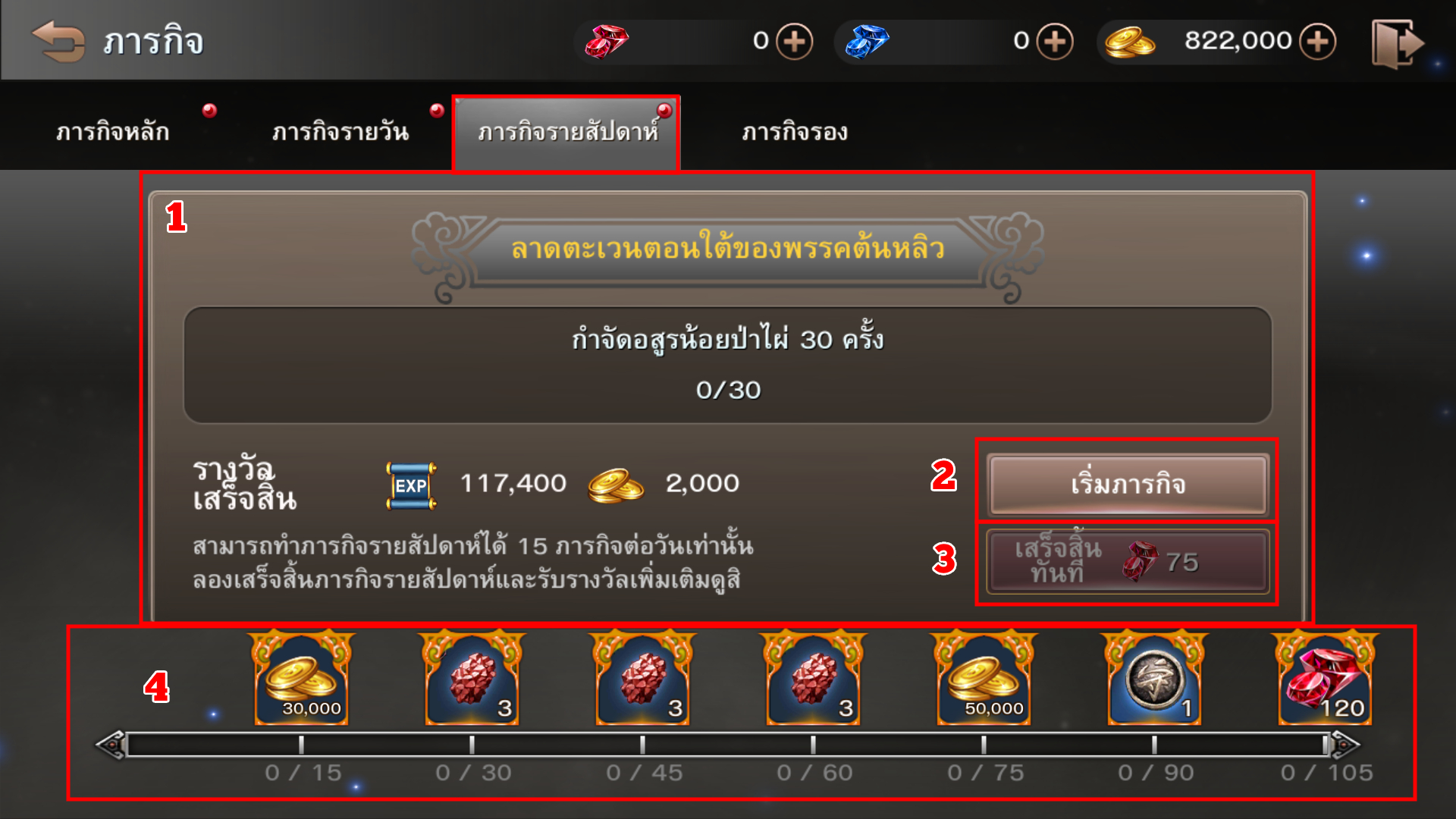Open the ภารกิจรอง tab
The height and width of the screenshot is (819, 1456).
[795, 132]
